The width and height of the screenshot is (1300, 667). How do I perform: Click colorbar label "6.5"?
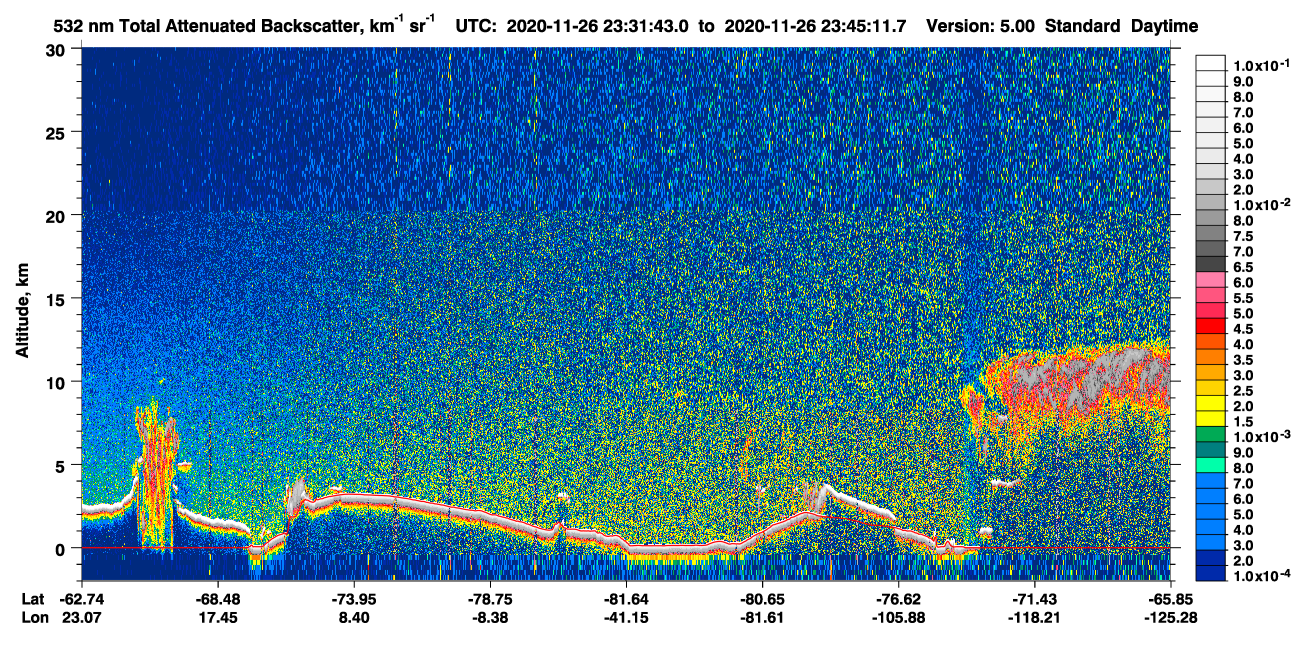tap(1245, 267)
